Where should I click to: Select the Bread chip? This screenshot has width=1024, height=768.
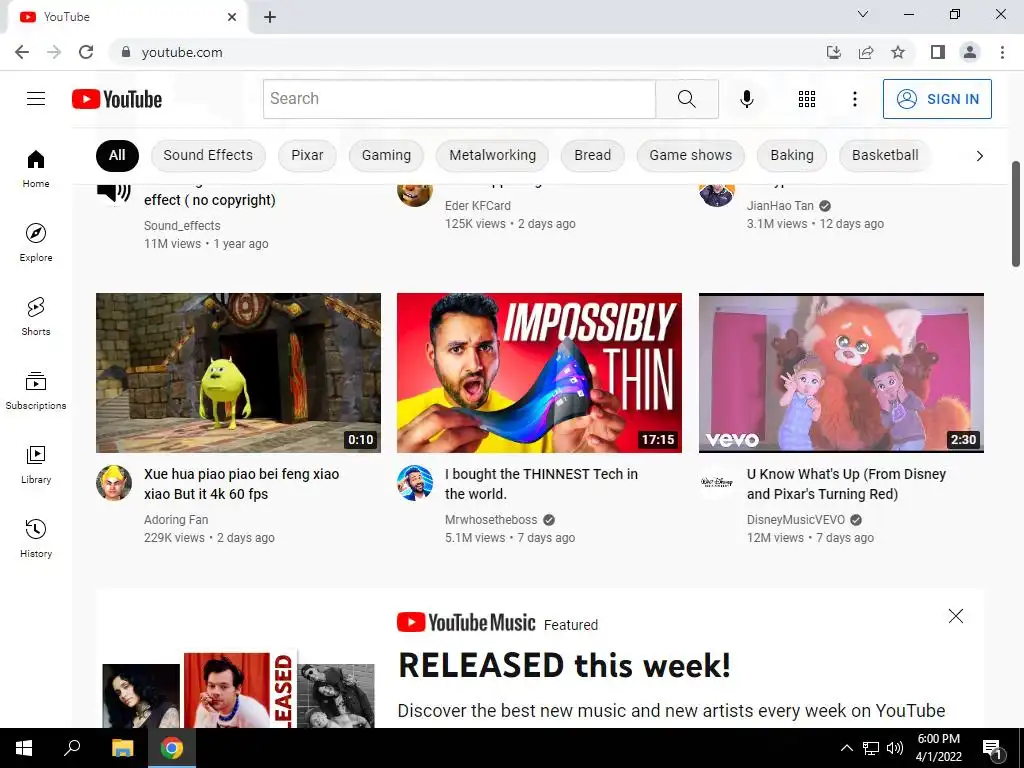click(592, 155)
